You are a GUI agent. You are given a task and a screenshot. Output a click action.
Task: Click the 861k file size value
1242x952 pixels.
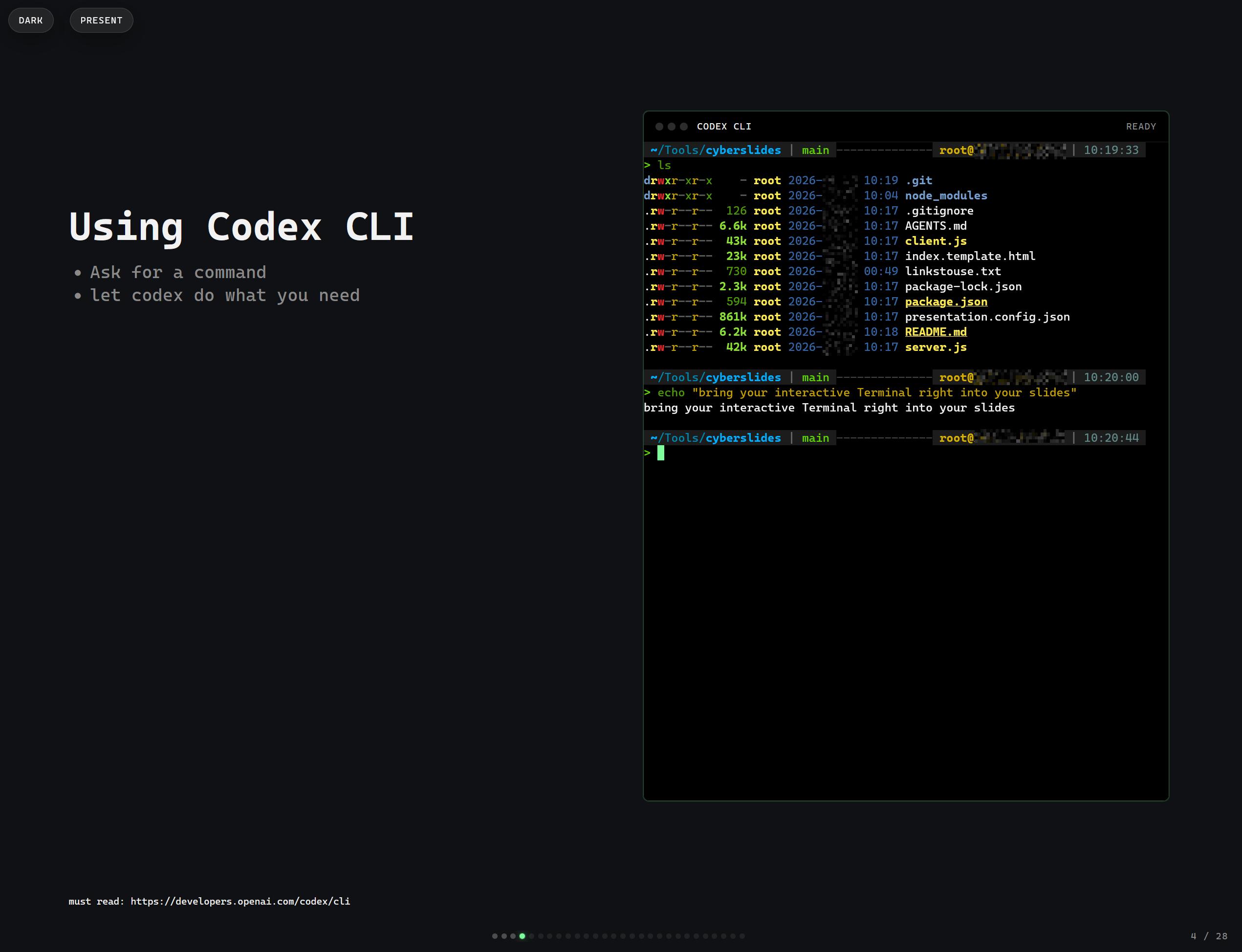tap(733, 317)
